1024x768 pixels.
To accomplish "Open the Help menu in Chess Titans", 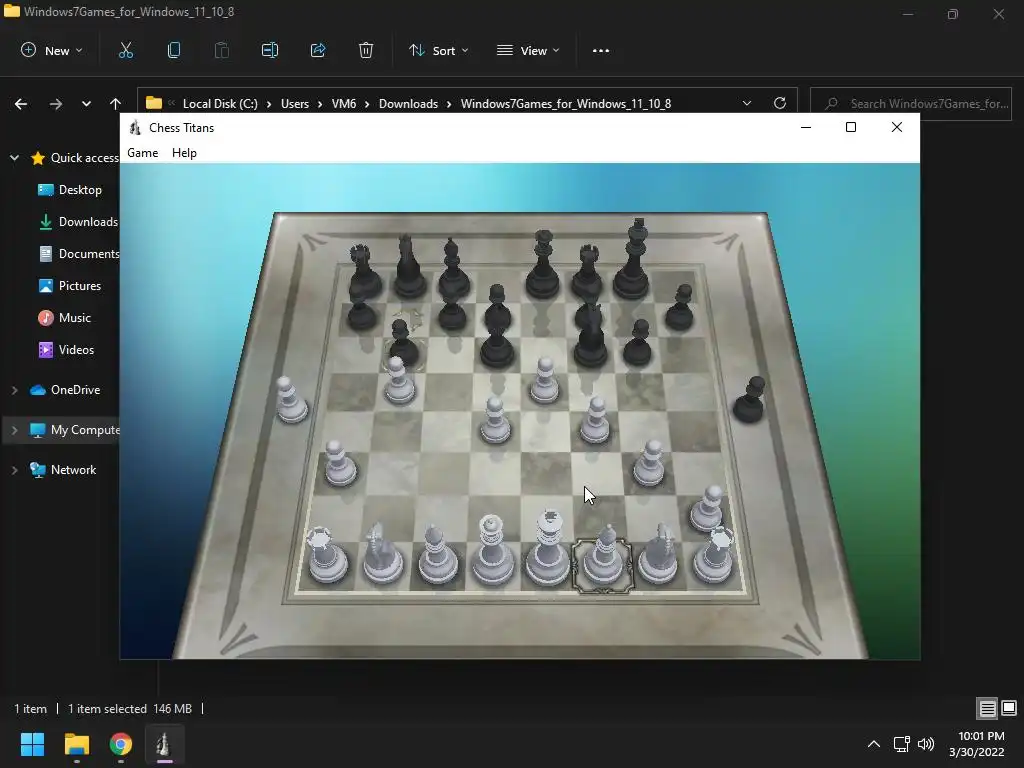I will click(184, 153).
